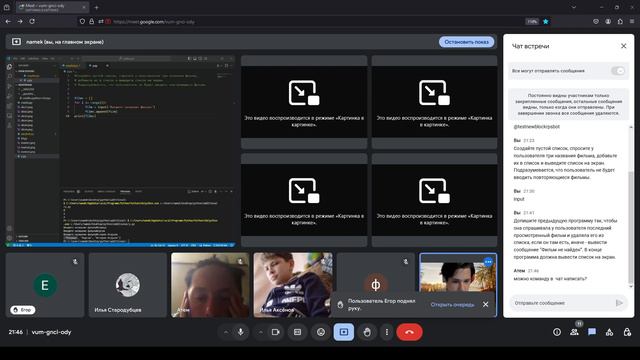Select Илья Аксёнов participant video tile
Image resolution: width=640 pixels, height=360 pixels.
pyautogui.click(x=293, y=285)
